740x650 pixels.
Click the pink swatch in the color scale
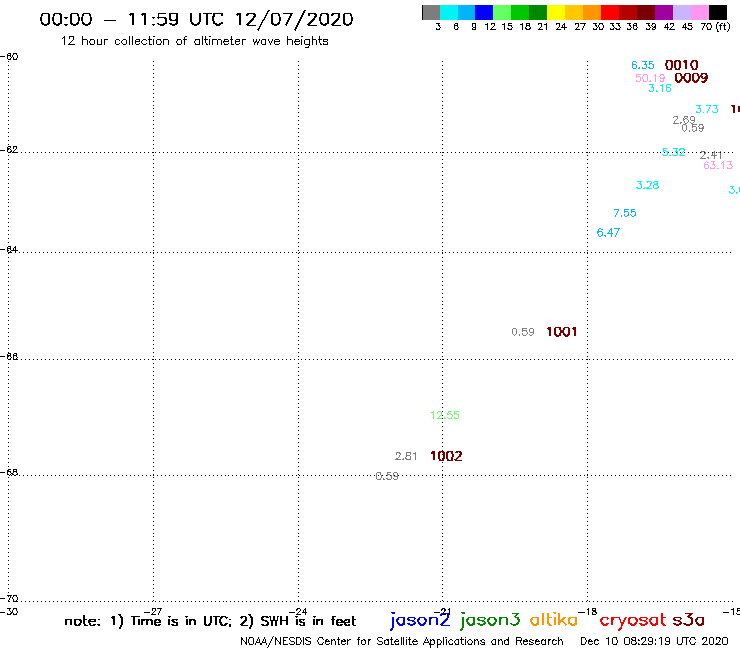pos(700,12)
